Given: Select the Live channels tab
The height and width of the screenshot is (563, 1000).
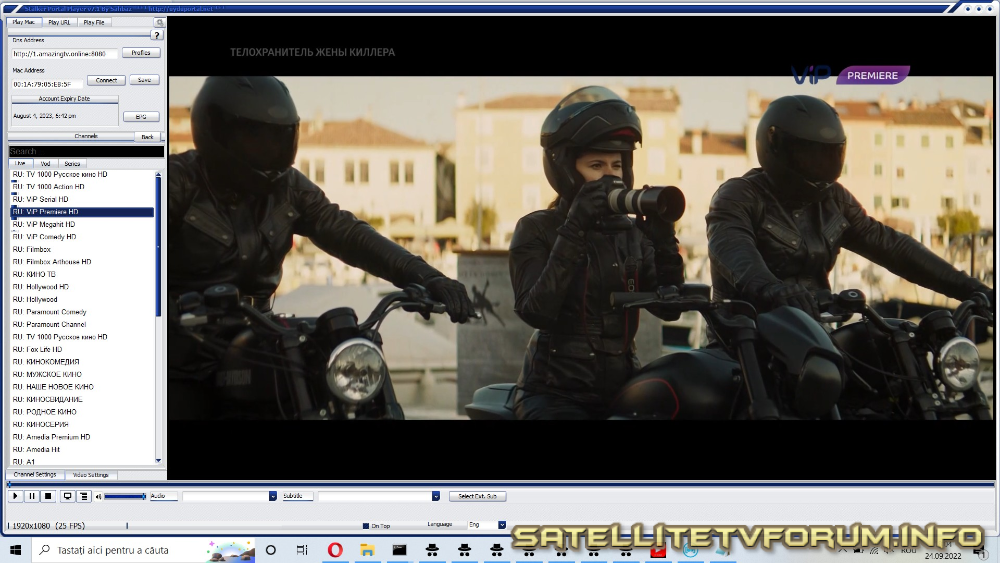Looking at the screenshot, I should tap(20, 164).
